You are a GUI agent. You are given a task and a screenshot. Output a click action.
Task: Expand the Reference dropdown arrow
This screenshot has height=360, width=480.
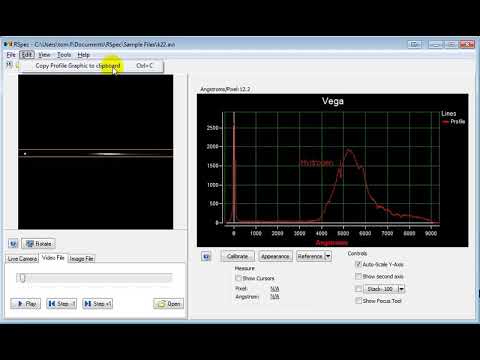click(x=328, y=256)
